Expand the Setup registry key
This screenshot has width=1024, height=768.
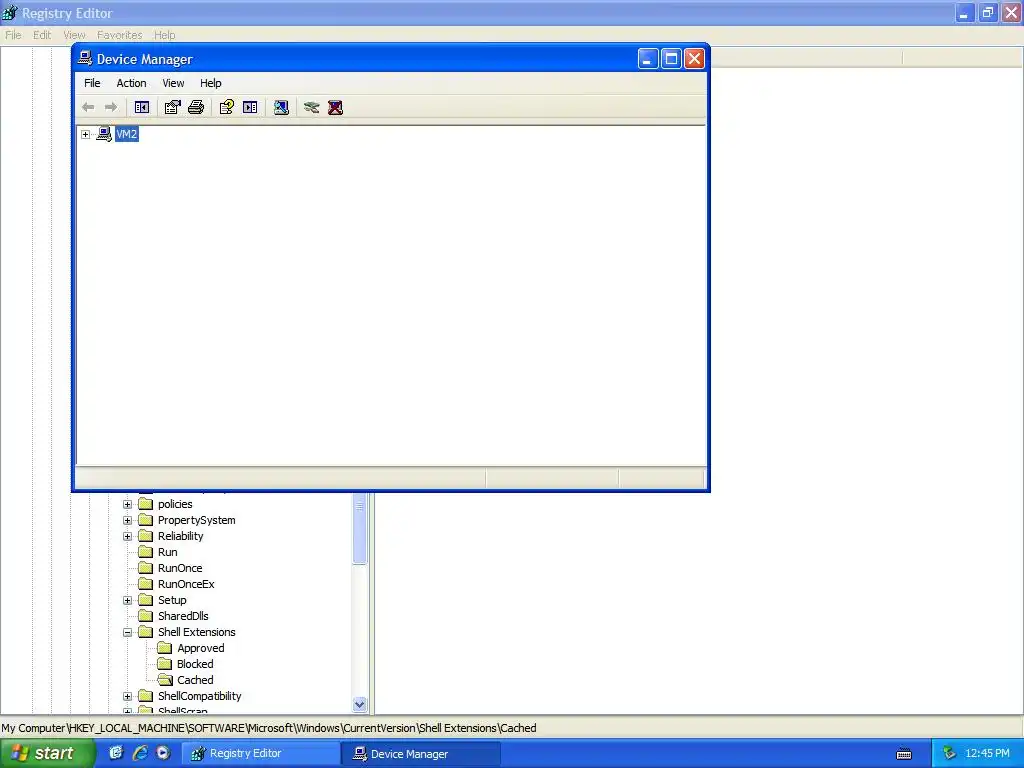point(128,600)
